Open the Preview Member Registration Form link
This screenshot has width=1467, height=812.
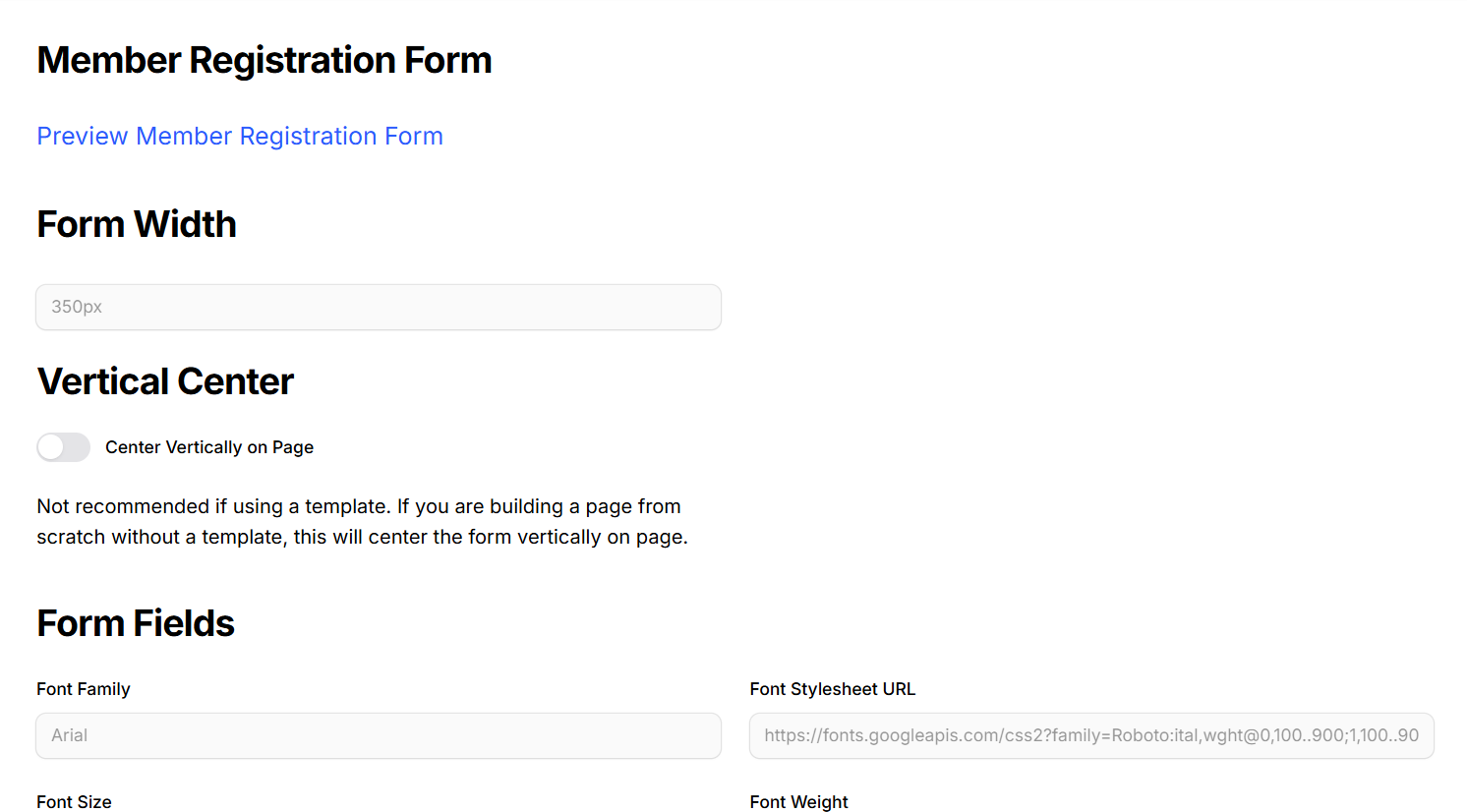pos(240,136)
